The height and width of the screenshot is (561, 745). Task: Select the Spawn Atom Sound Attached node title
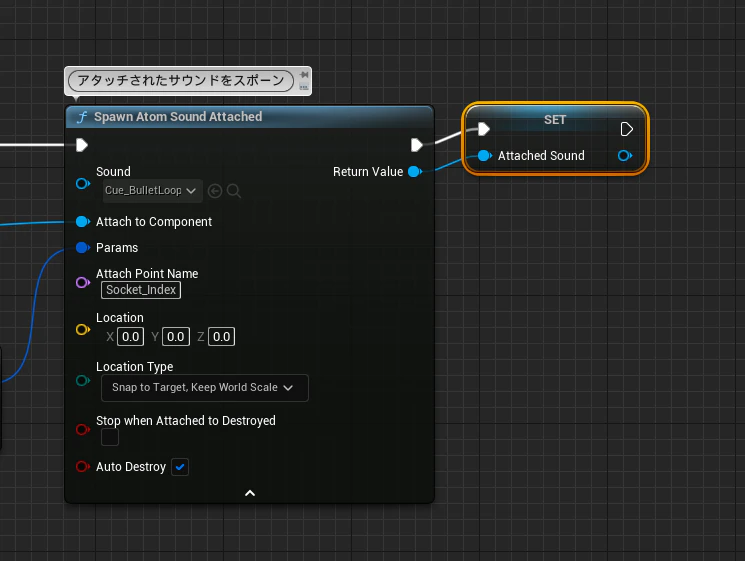(178, 117)
